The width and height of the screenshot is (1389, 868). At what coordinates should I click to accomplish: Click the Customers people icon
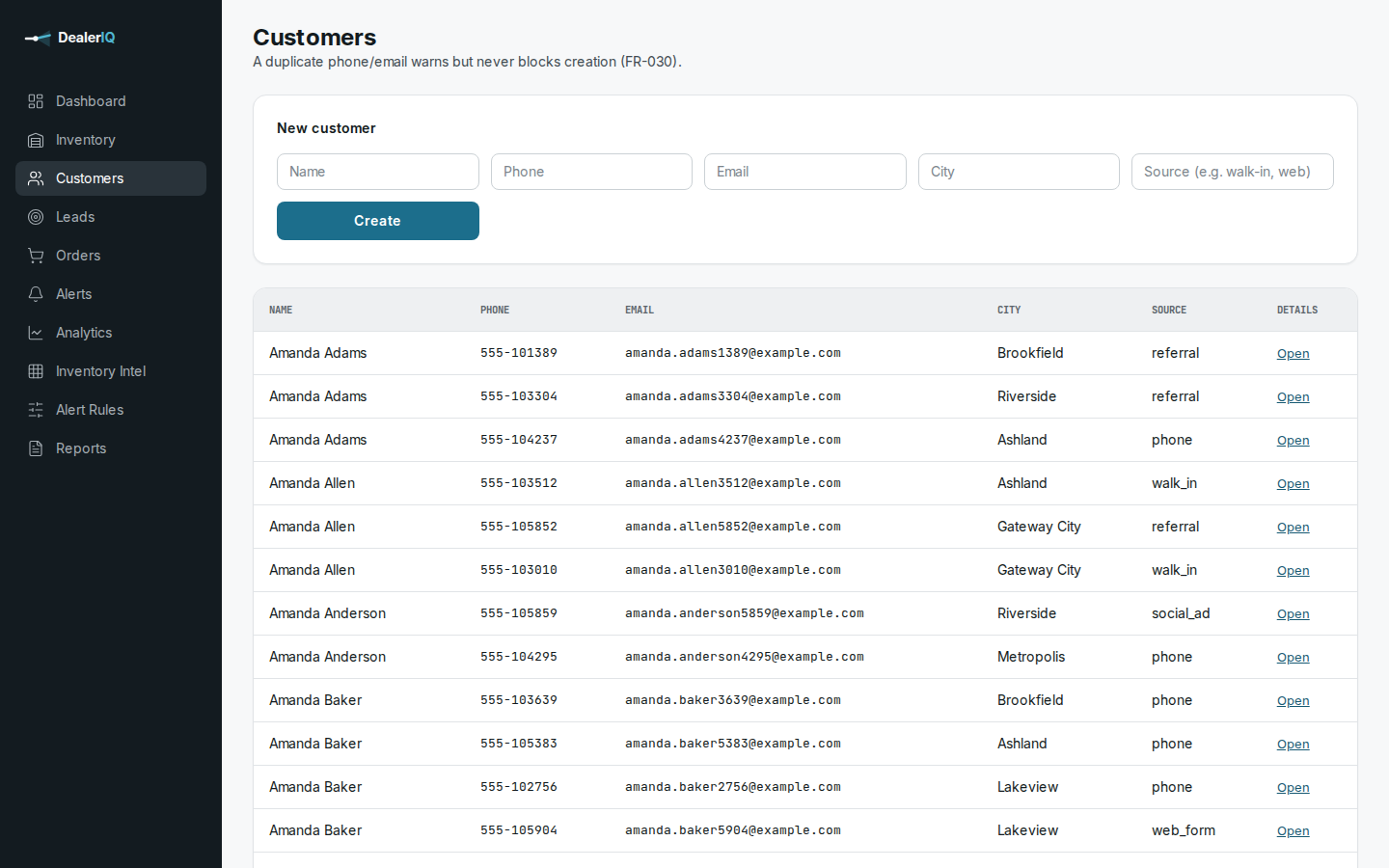pyautogui.click(x=36, y=178)
